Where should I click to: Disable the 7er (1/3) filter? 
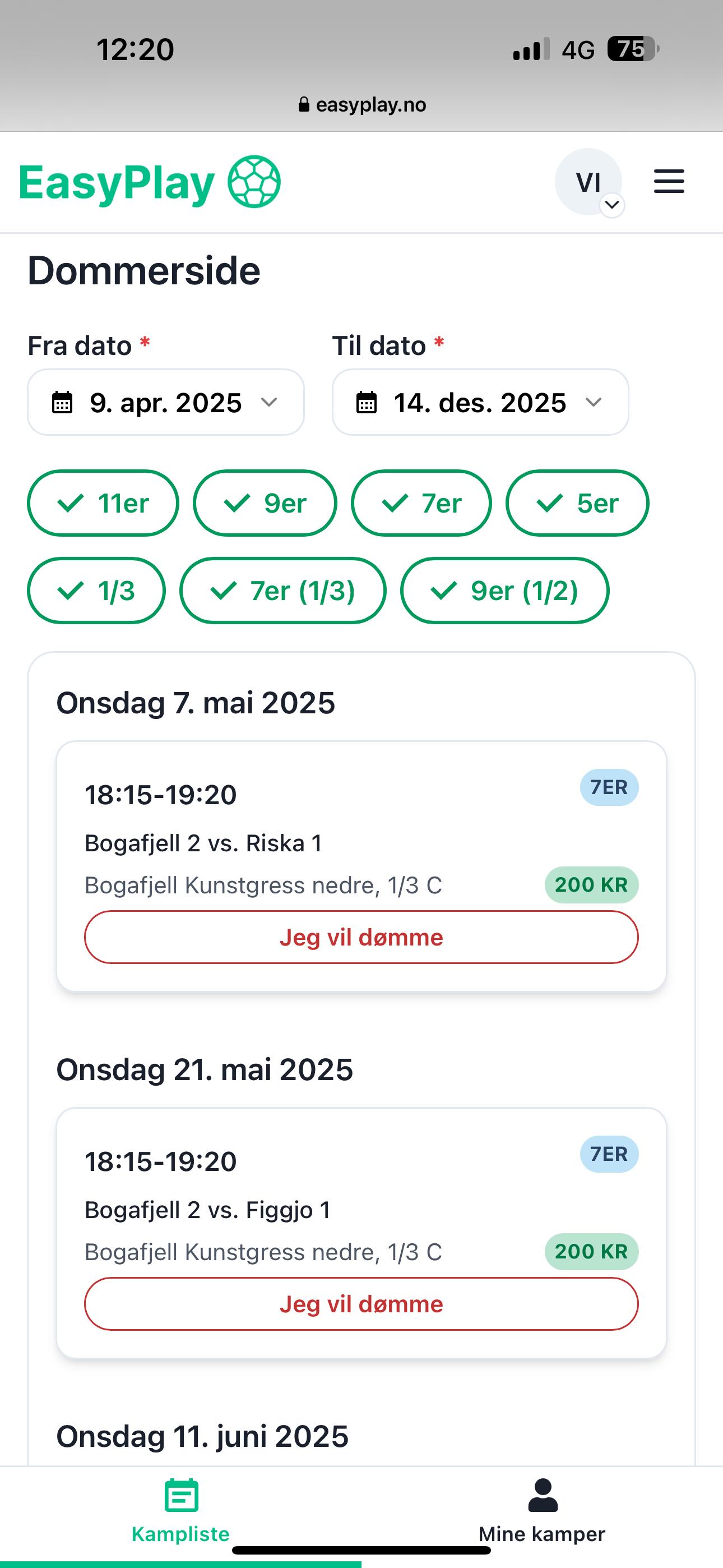click(282, 591)
